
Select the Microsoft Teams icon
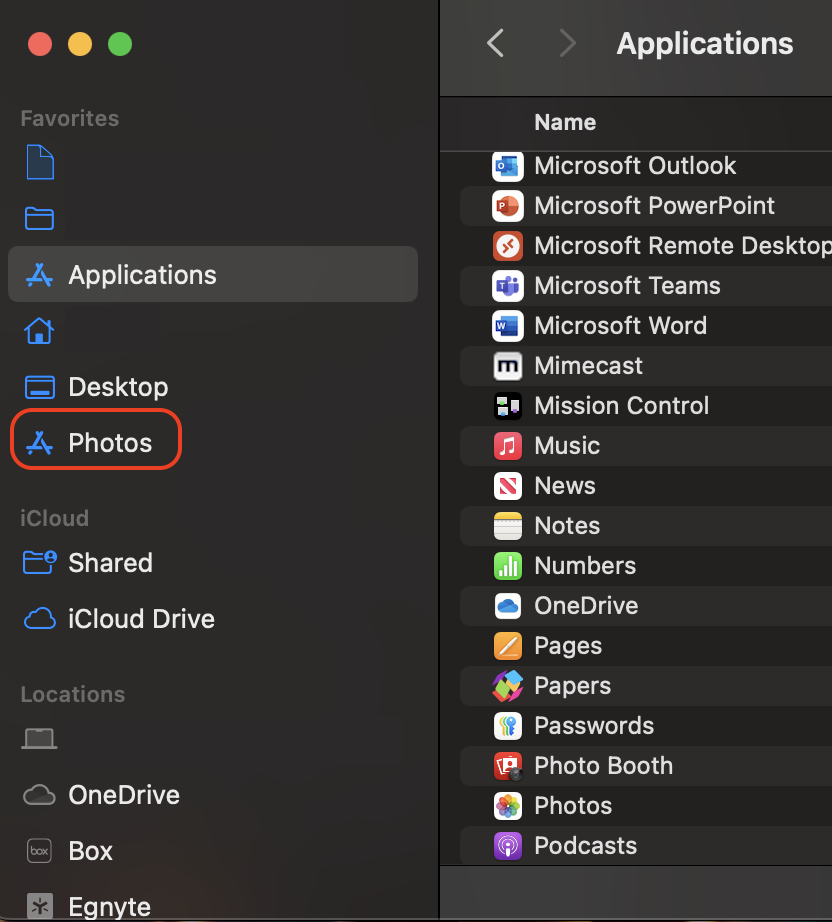(508, 286)
